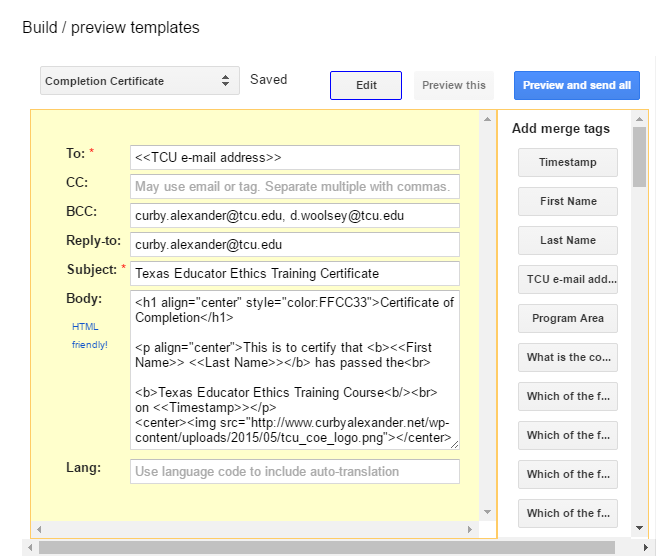The height and width of the screenshot is (559, 656).
Task: Click the Edit button
Action: [366, 85]
